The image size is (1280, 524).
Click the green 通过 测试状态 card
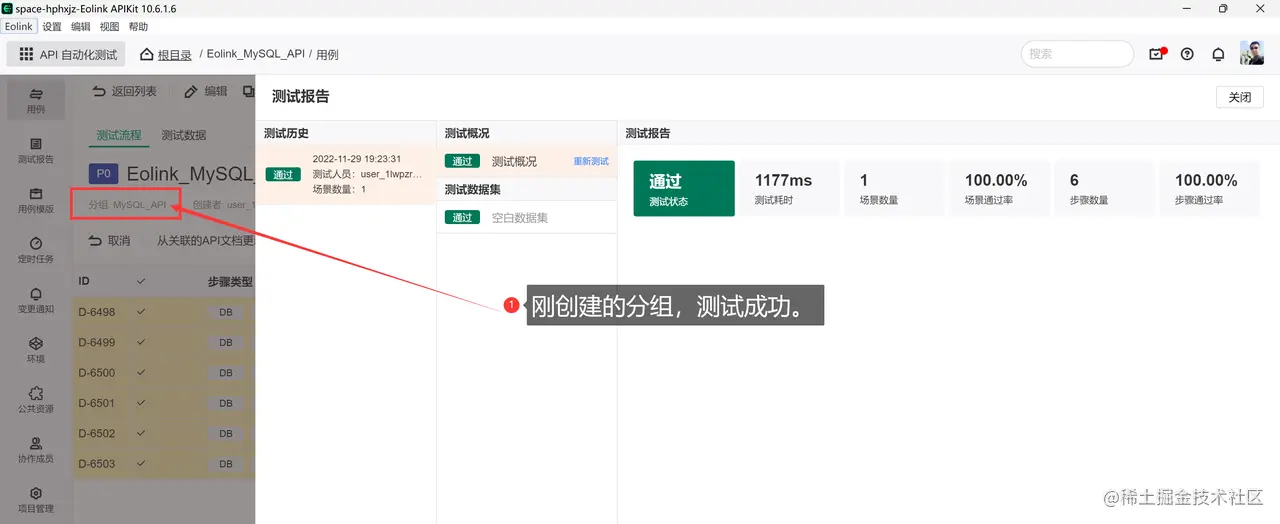click(684, 188)
